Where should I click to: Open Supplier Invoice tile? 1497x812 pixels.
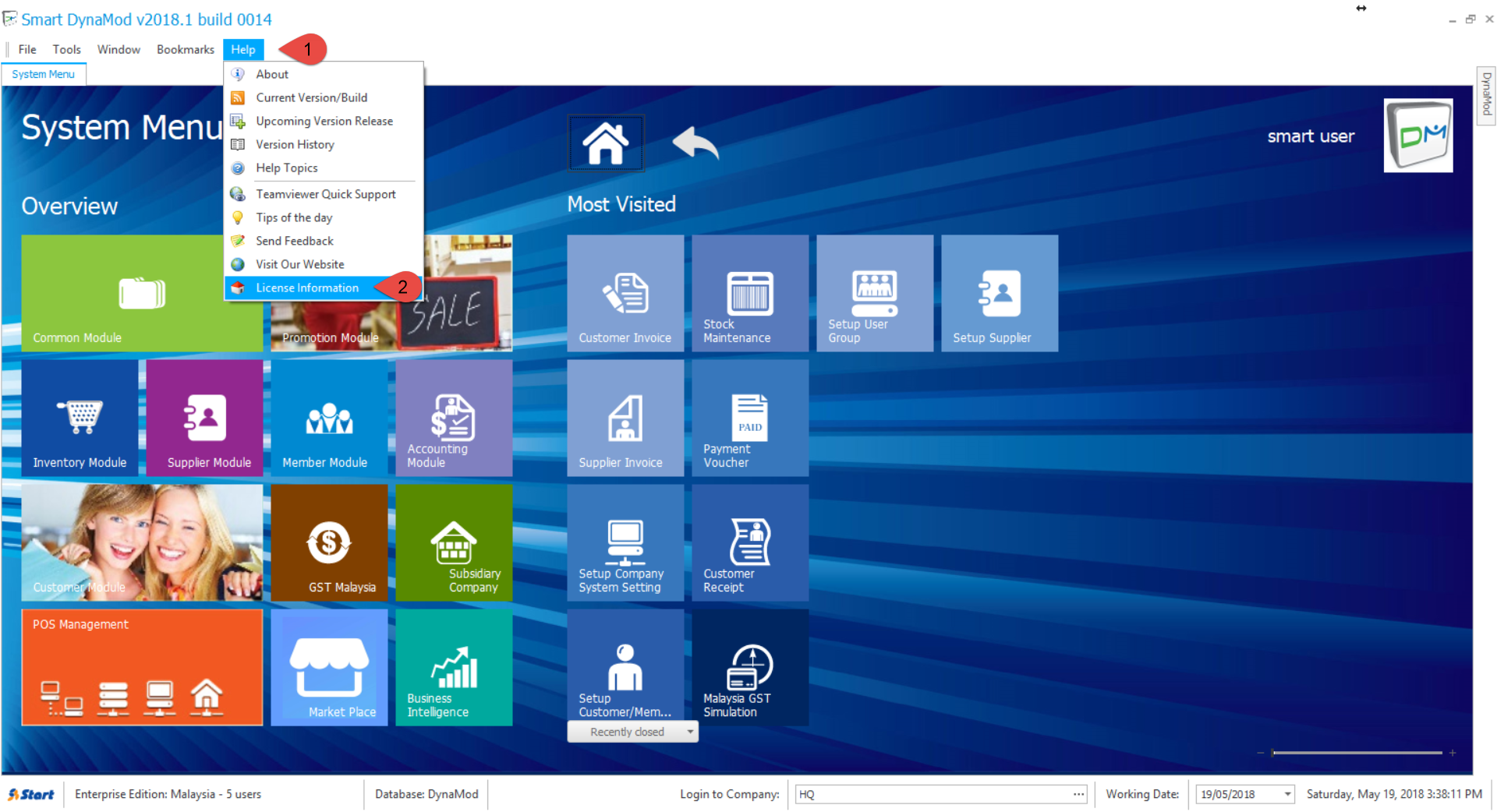tap(625, 418)
